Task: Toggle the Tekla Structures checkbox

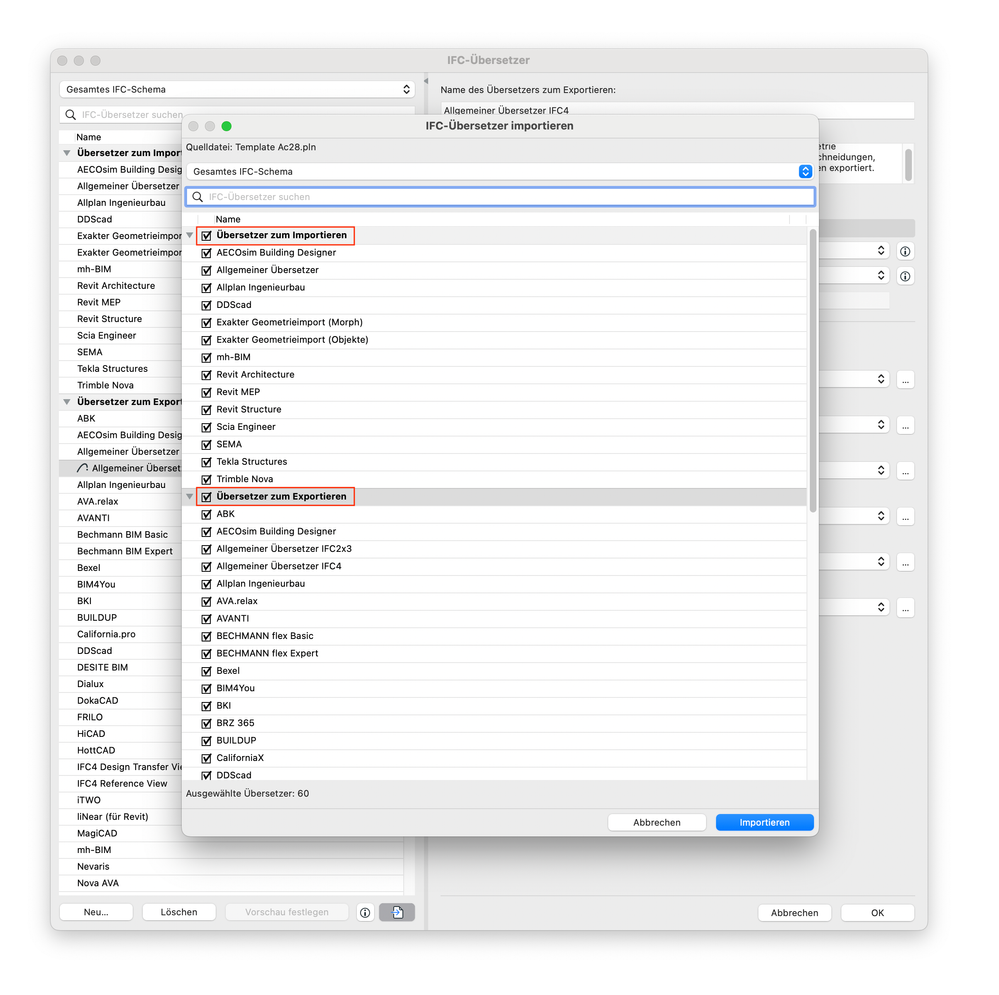Action: [206, 462]
